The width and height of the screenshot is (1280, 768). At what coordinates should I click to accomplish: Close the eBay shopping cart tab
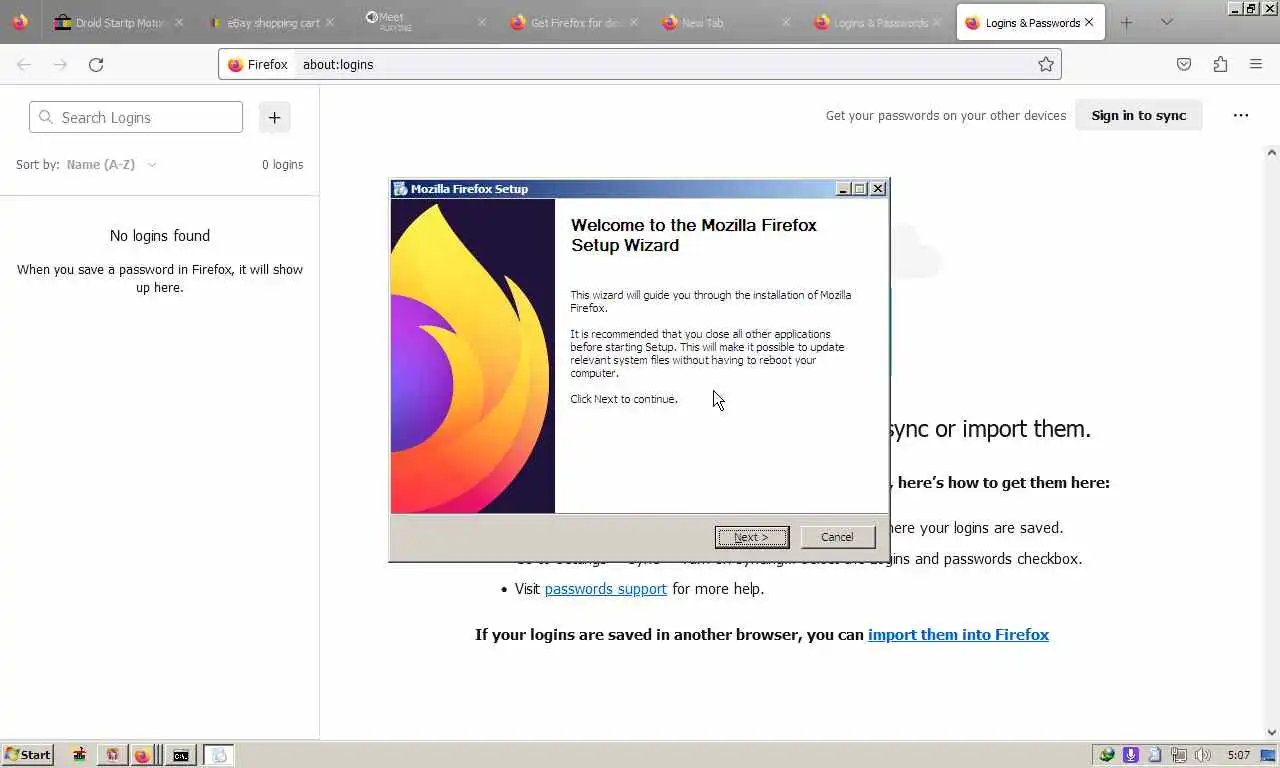pos(330,22)
